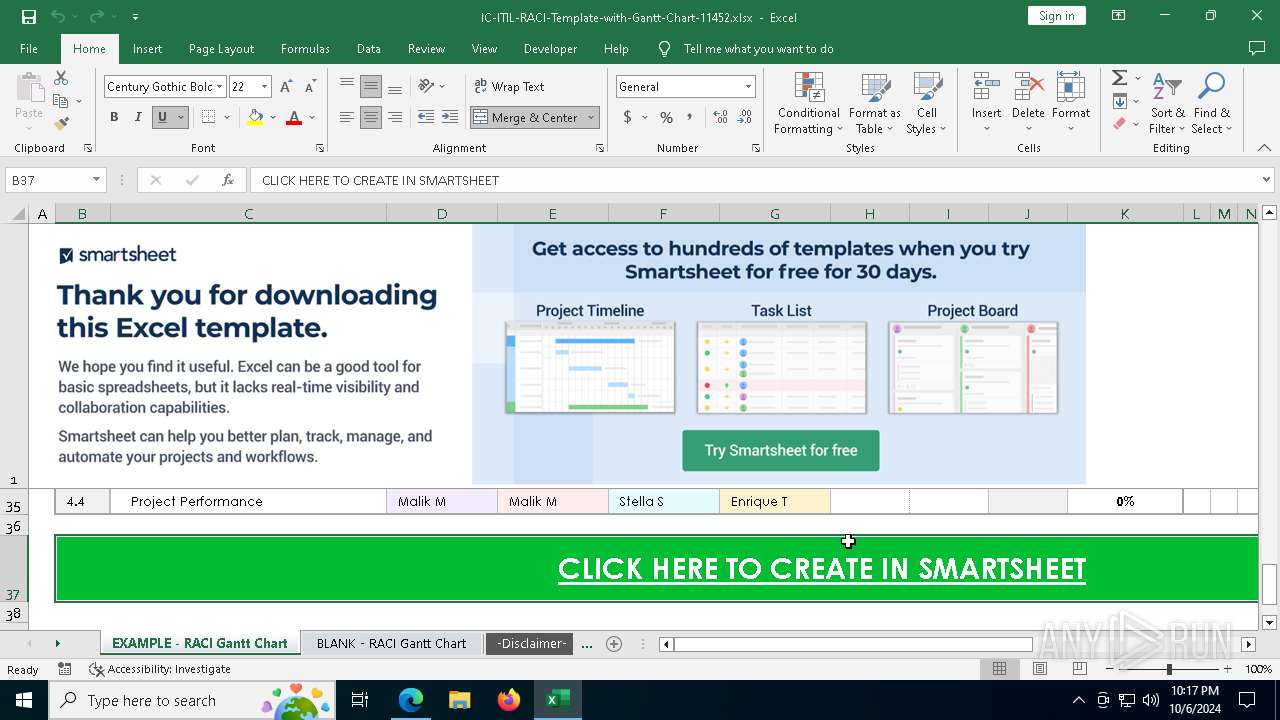The image size is (1280, 720).
Task: Switch to the Insert ribbon tab
Action: tap(147, 48)
